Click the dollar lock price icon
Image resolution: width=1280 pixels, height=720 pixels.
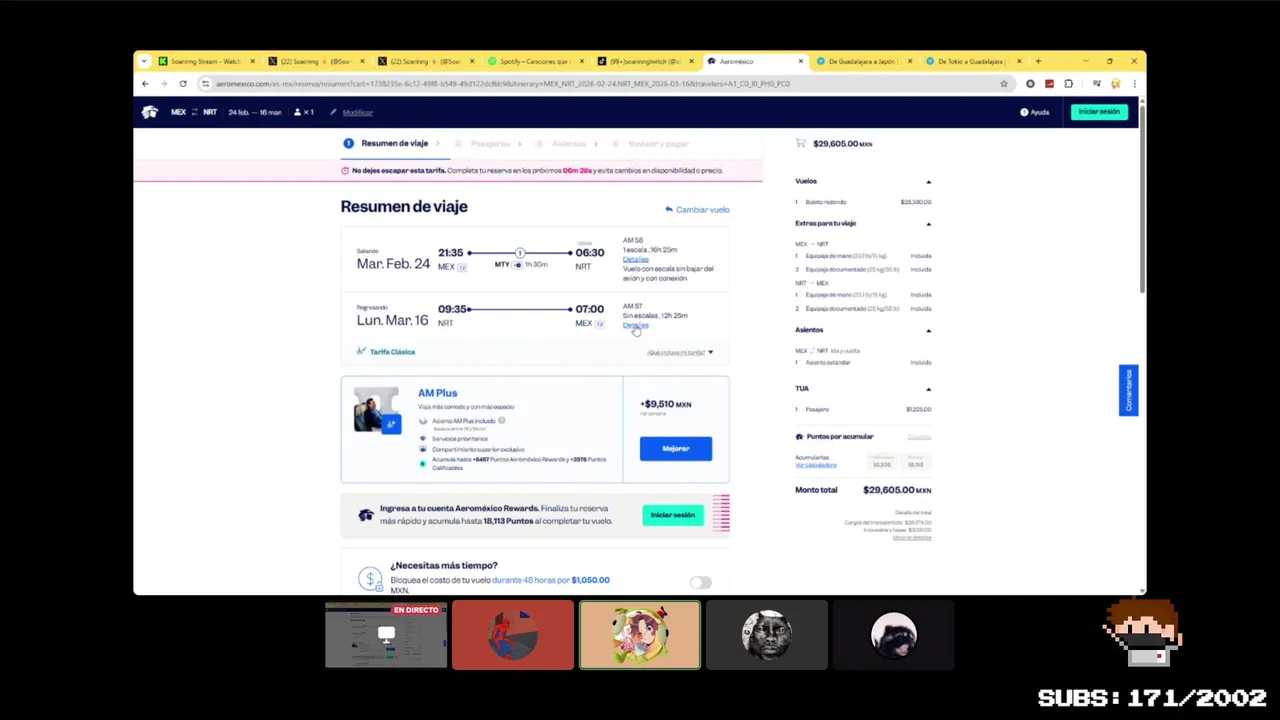tap(370, 579)
